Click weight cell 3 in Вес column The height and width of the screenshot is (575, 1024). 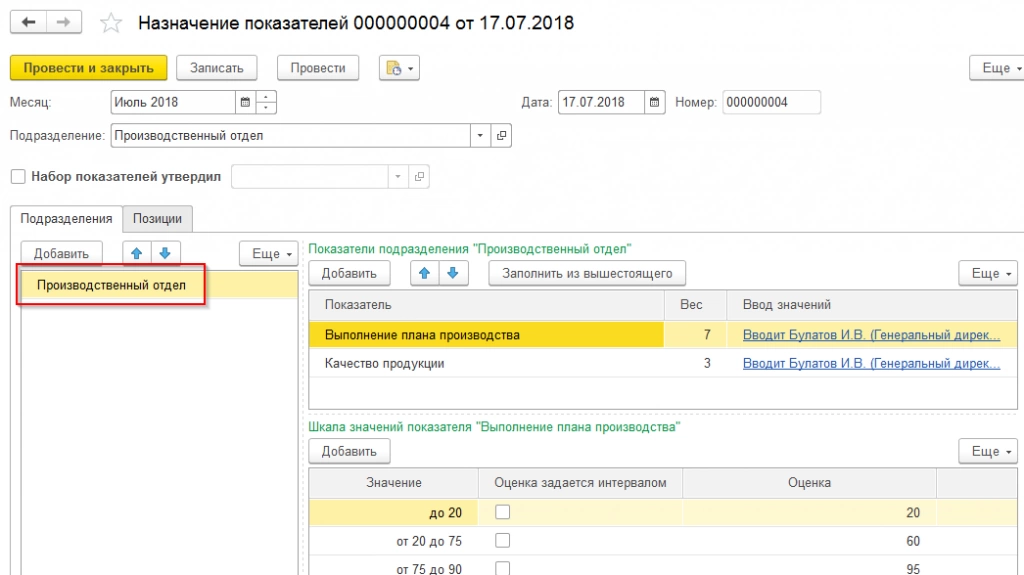(695, 363)
